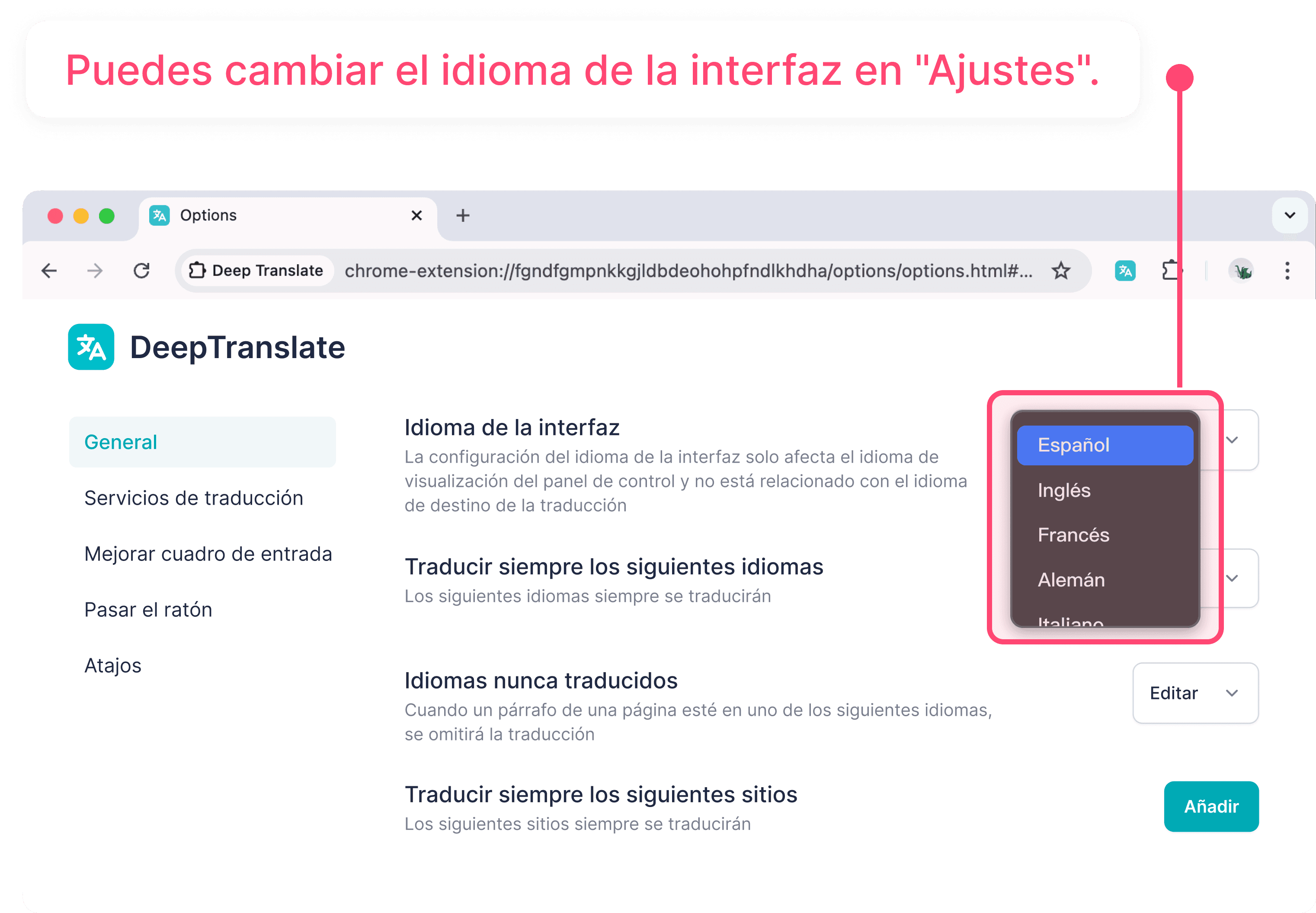
Task: Close the Options tab
Action: pyautogui.click(x=416, y=216)
